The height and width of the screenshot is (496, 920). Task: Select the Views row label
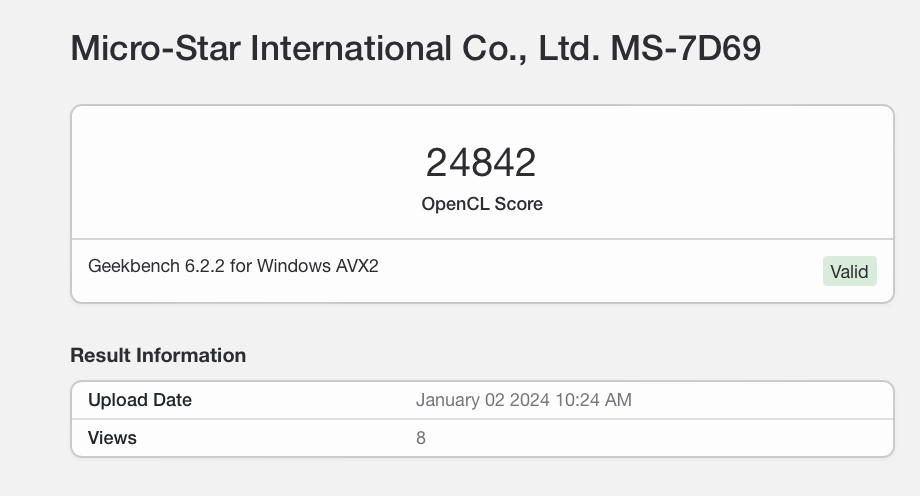click(112, 437)
